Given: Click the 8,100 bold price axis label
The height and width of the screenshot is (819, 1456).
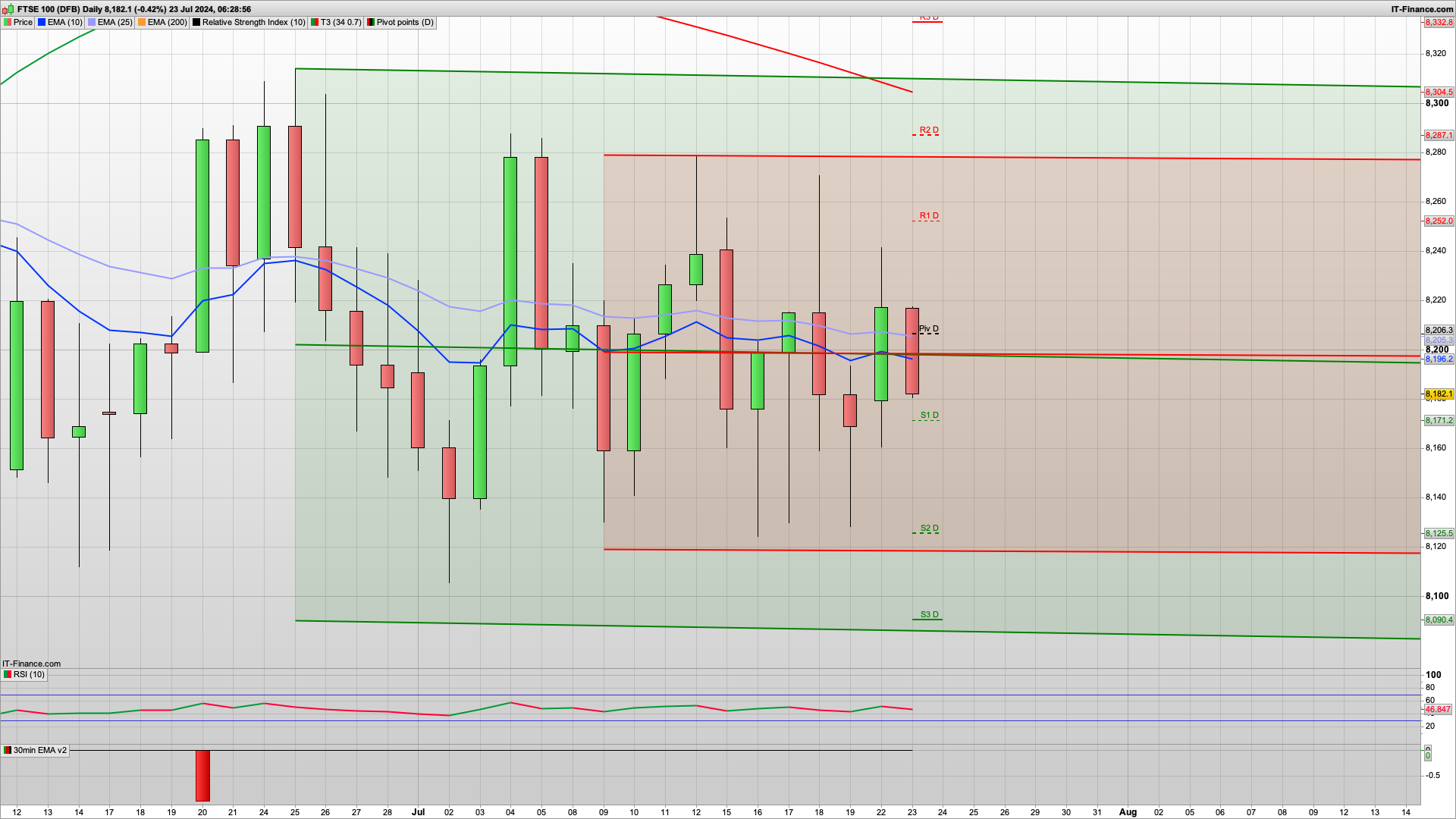Looking at the screenshot, I should click(x=1437, y=596).
